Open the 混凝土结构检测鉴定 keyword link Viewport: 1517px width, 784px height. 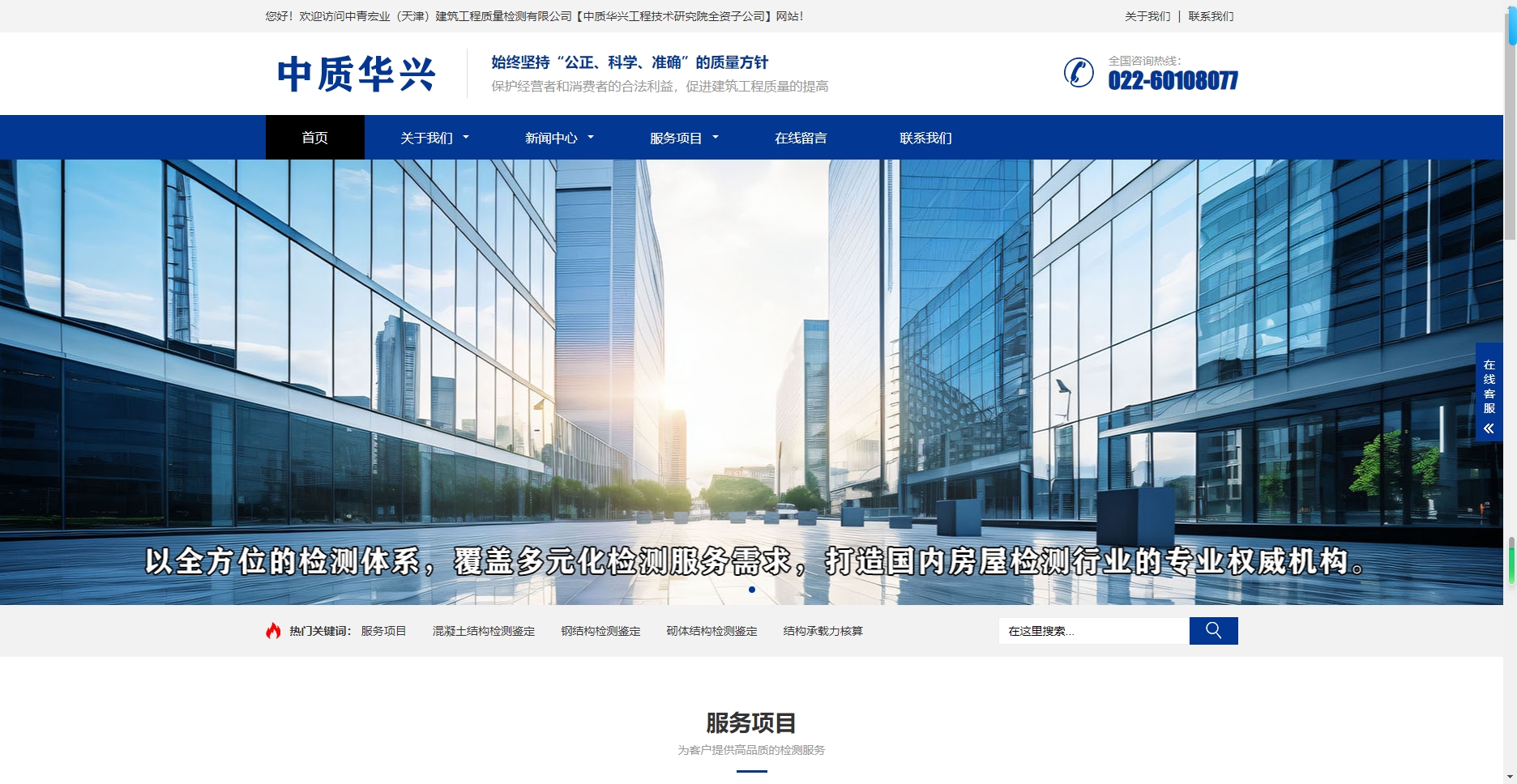pyautogui.click(x=484, y=631)
